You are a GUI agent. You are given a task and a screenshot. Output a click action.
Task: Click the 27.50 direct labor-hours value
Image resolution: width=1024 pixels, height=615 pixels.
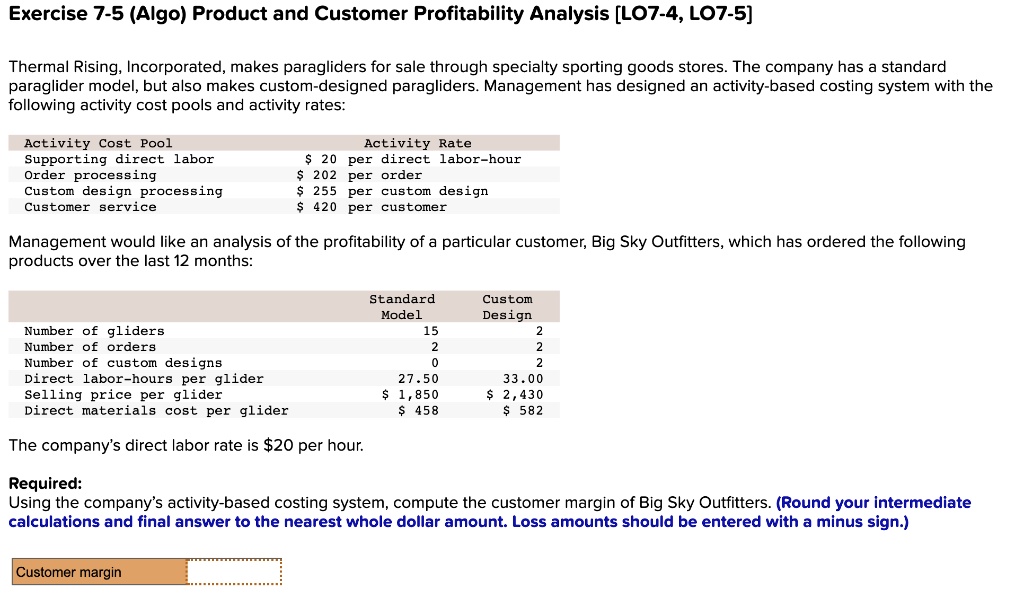click(x=418, y=379)
